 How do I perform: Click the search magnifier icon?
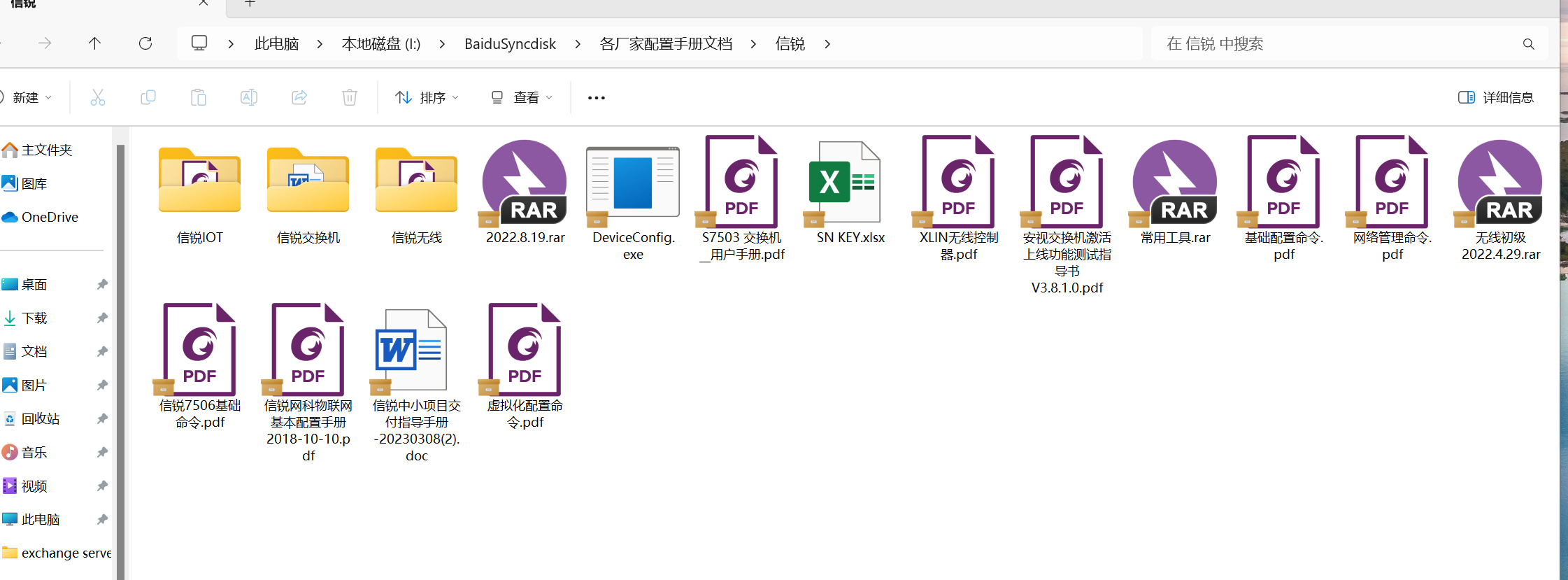click(1529, 44)
